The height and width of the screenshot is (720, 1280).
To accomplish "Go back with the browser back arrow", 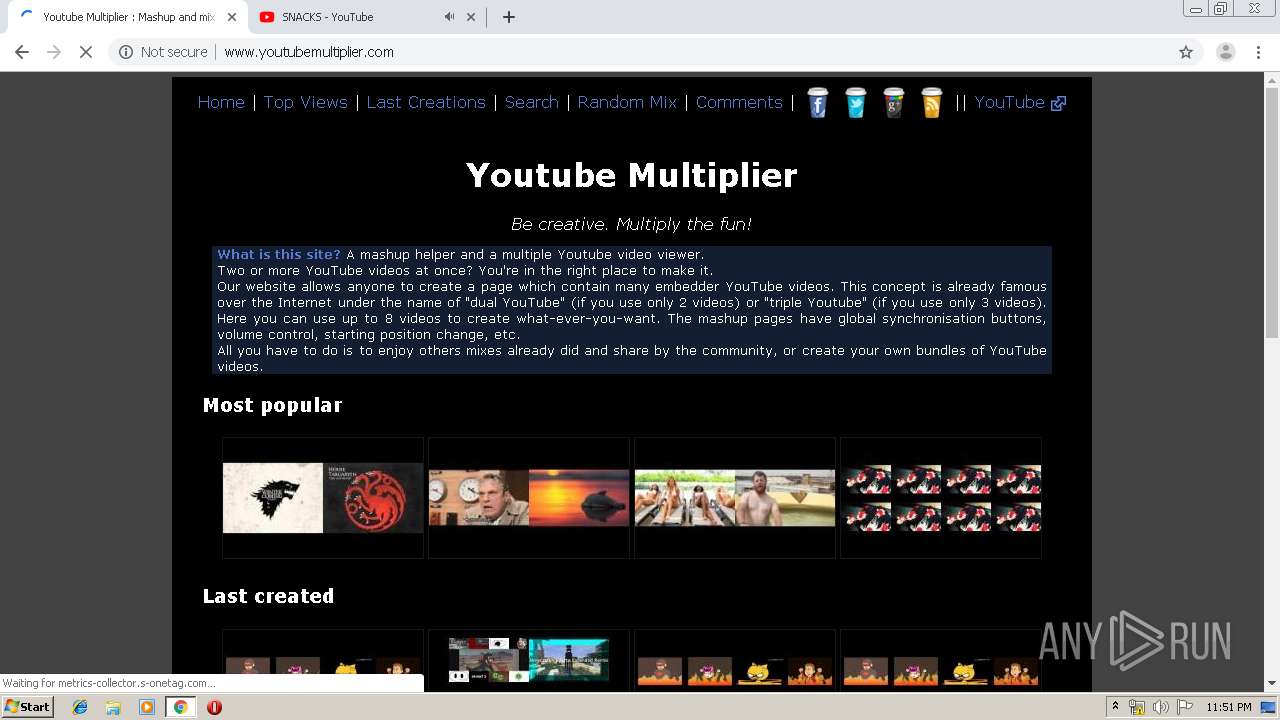I will (22, 52).
